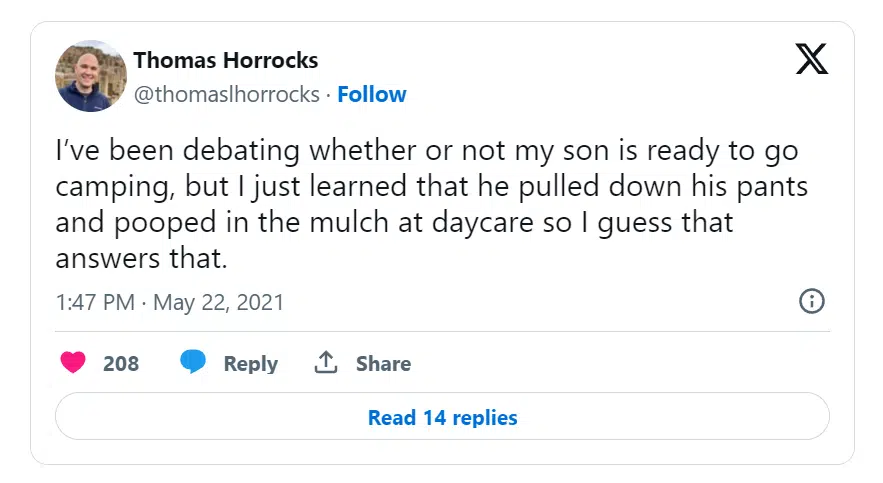Viewport: 883px width, 483px height.
Task: Click the final line 'answers that.'
Action: pyautogui.click(x=141, y=258)
